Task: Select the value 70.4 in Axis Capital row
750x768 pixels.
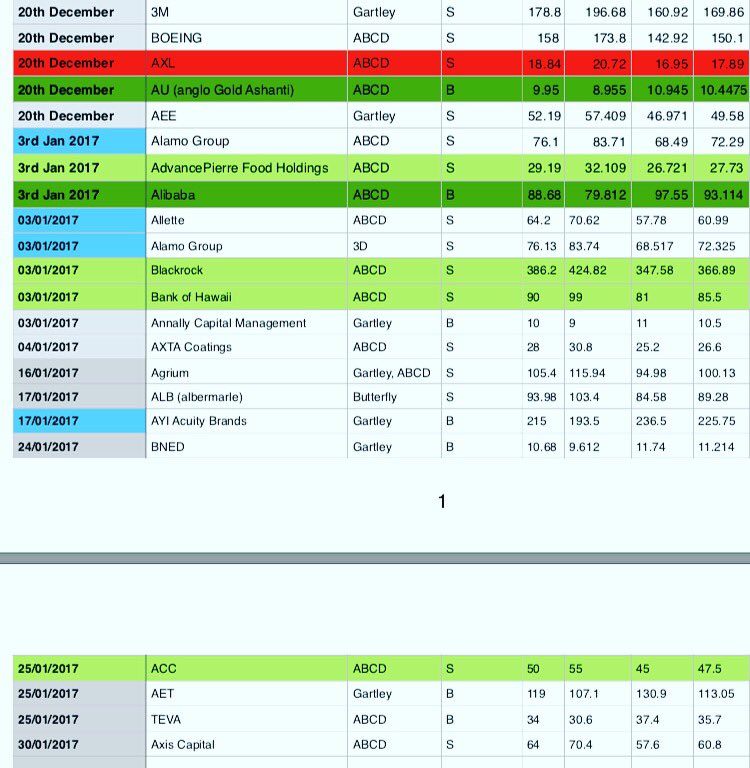Action: click(x=580, y=745)
